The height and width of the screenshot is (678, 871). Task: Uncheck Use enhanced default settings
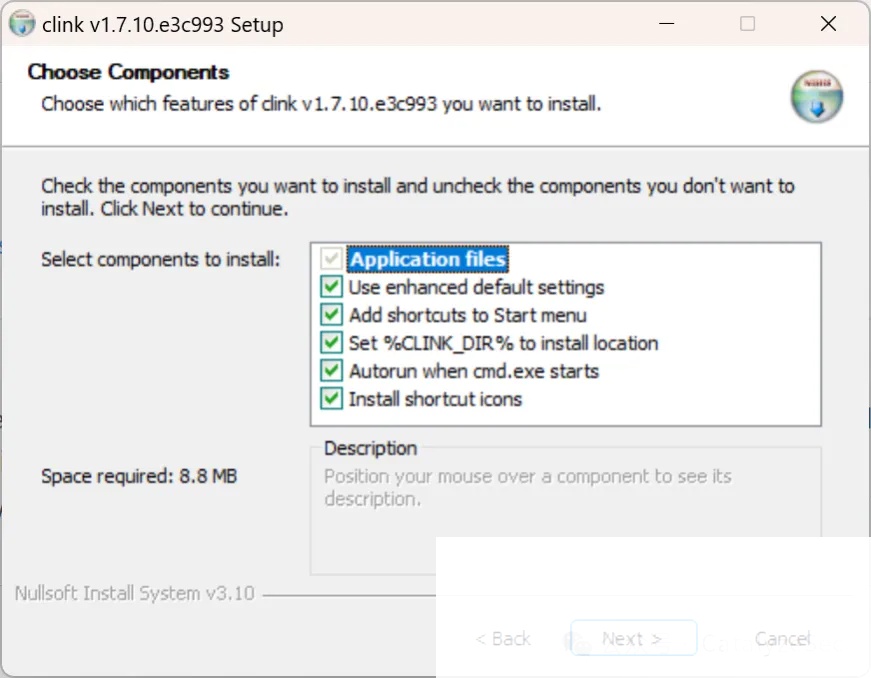(x=331, y=287)
